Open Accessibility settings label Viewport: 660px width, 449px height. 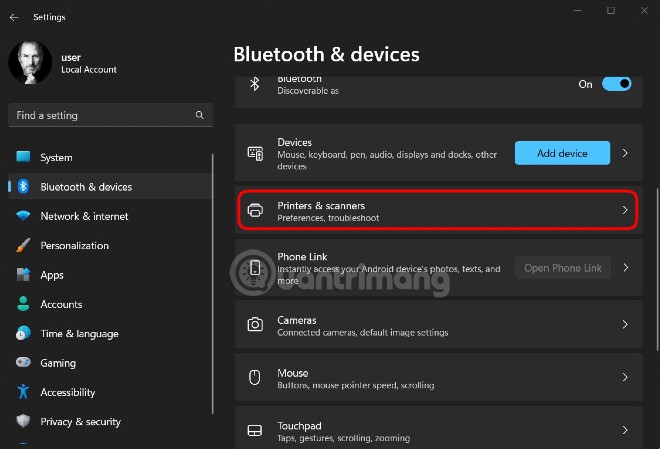(67, 393)
